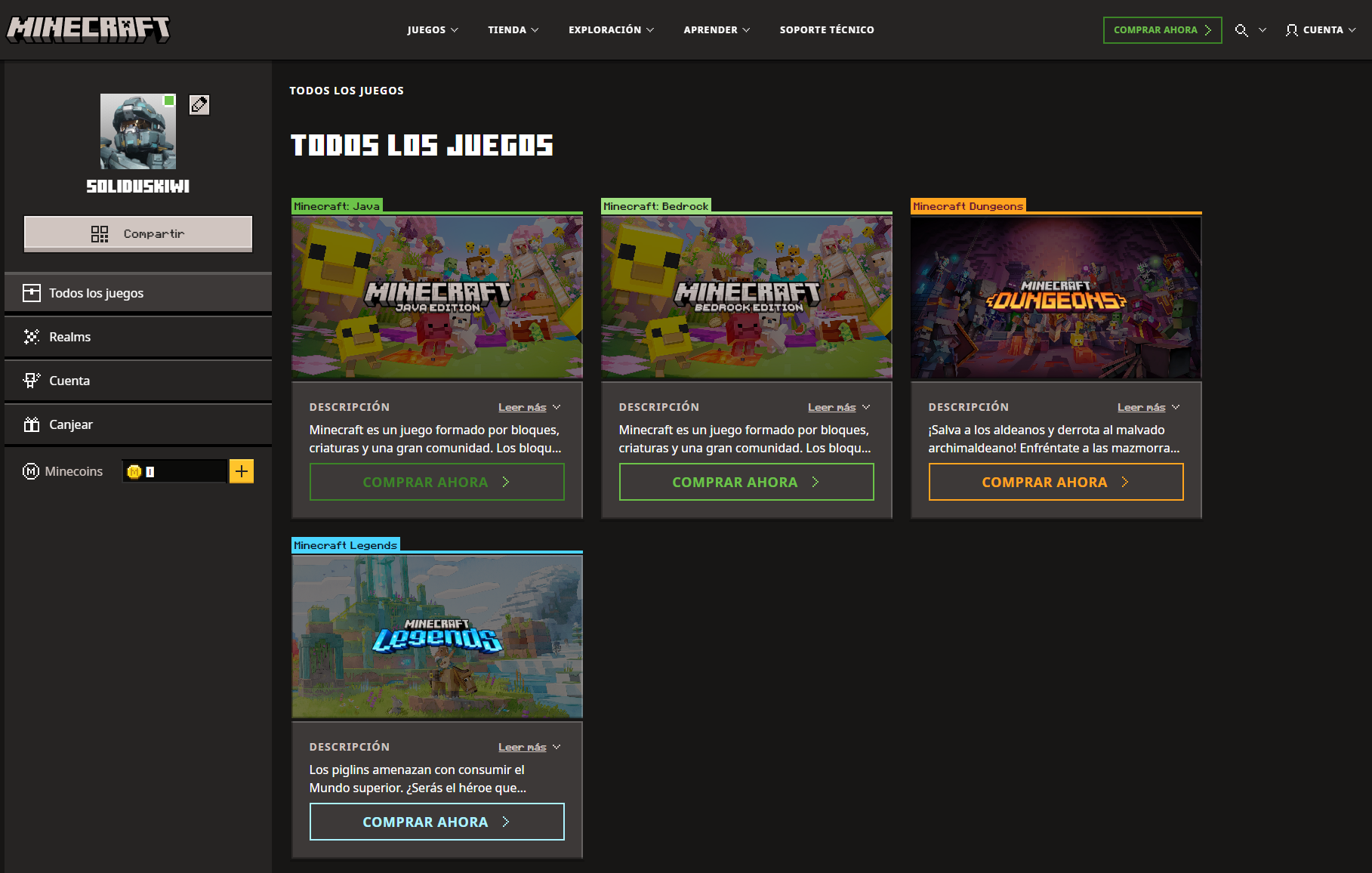
Task: Click the Cuenta sidebar icon
Action: (x=32, y=381)
